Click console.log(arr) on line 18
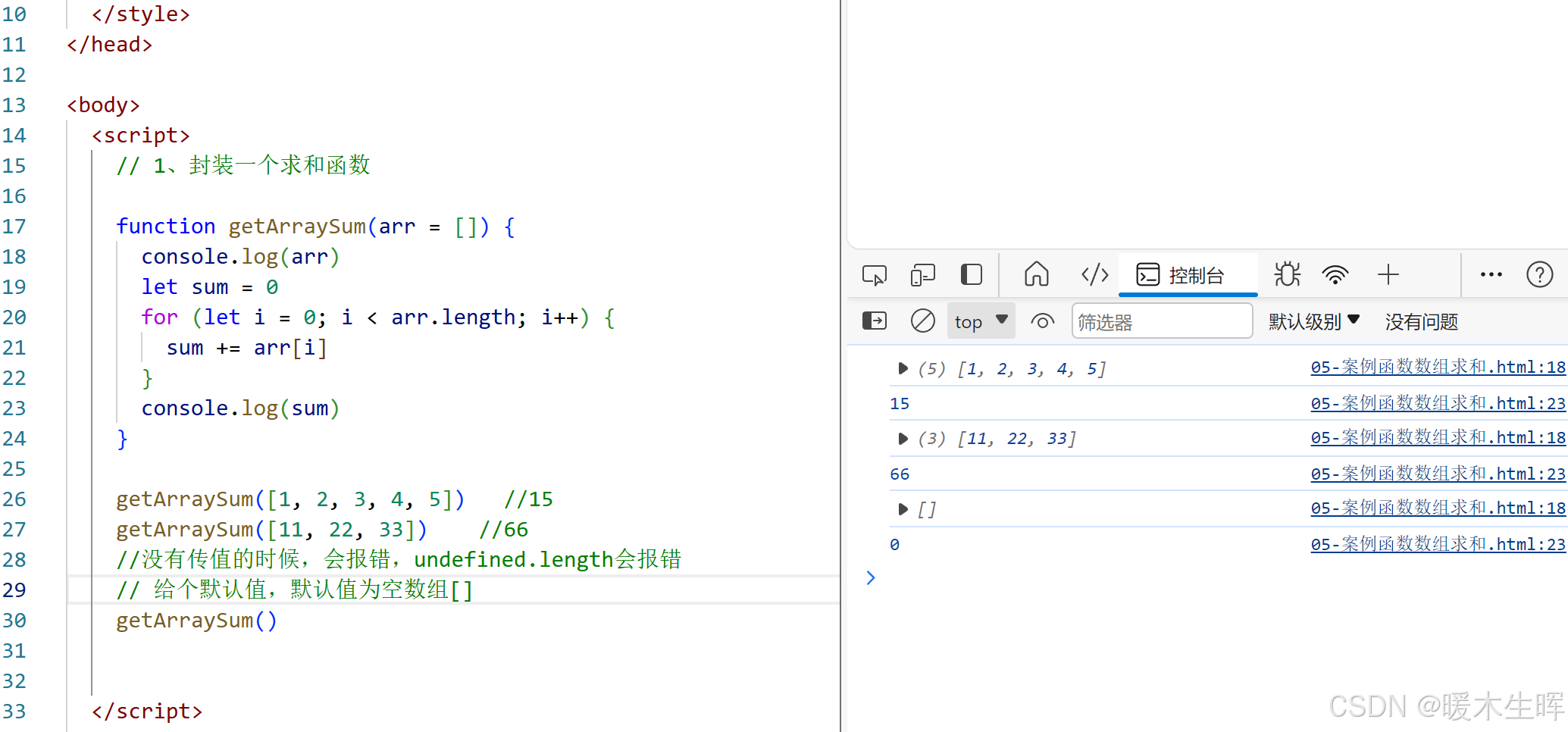The width and height of the screenshot is (1568, 732). pos(240,257)
